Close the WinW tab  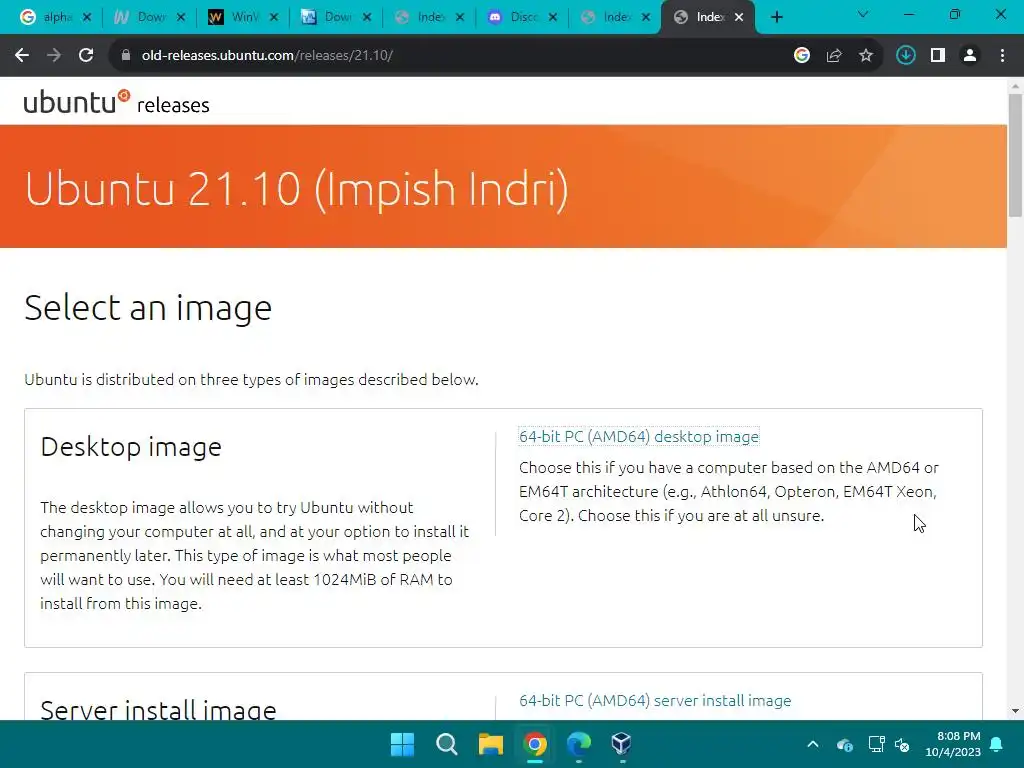click(x=274, y=18)
